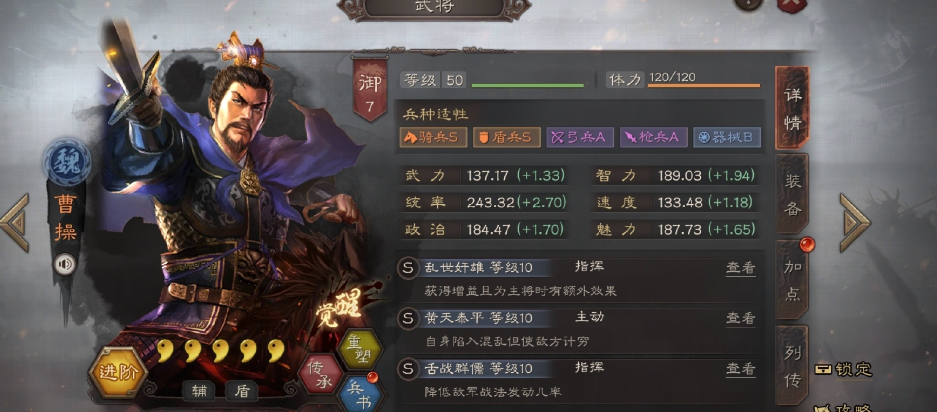Switch to the 加点 tab
937x412 pixels.
[x=792, y=279]
